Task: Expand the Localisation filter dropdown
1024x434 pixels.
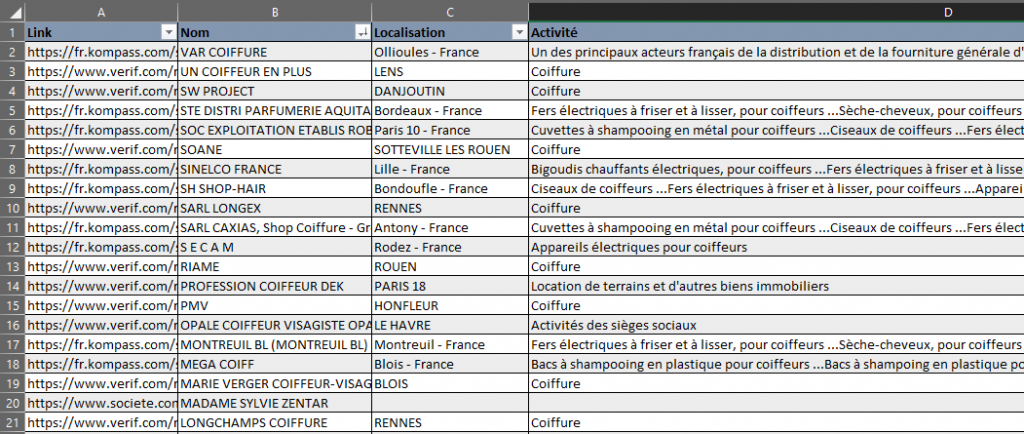Action: click(x=518, y=33)
